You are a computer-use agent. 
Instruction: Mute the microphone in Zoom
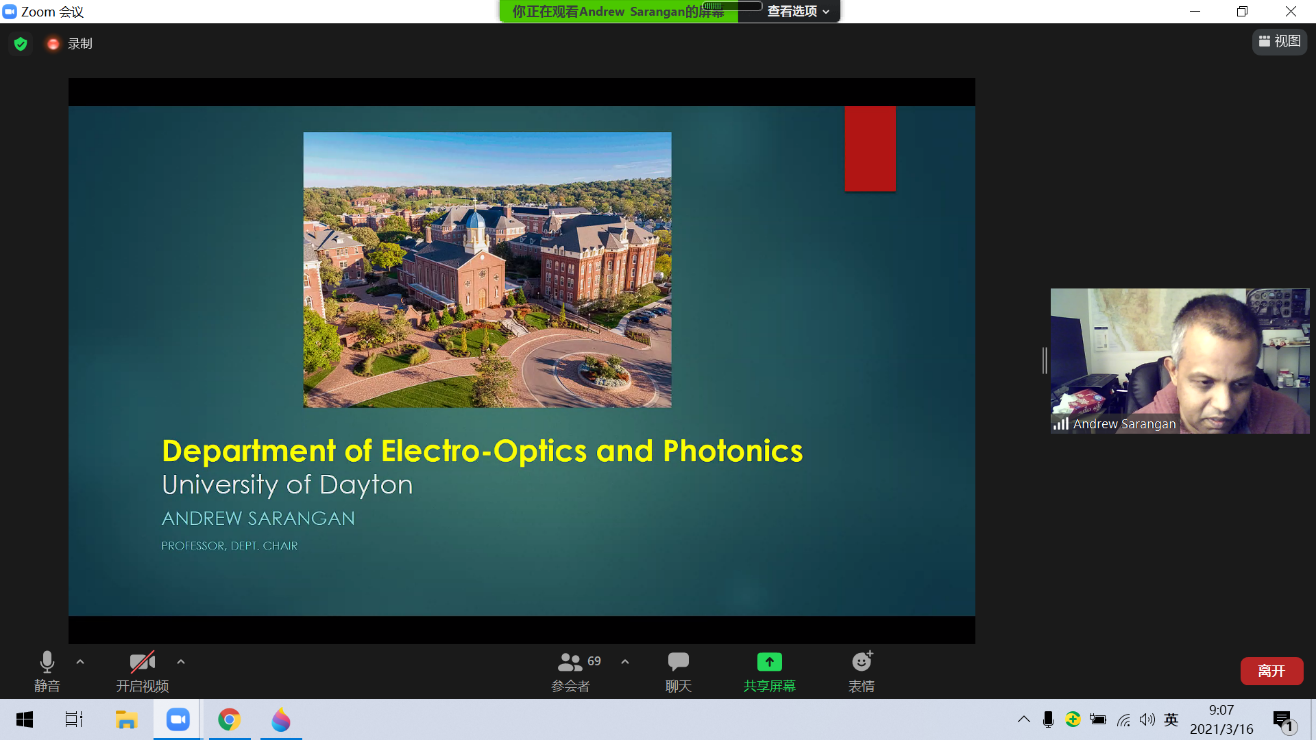47,671
